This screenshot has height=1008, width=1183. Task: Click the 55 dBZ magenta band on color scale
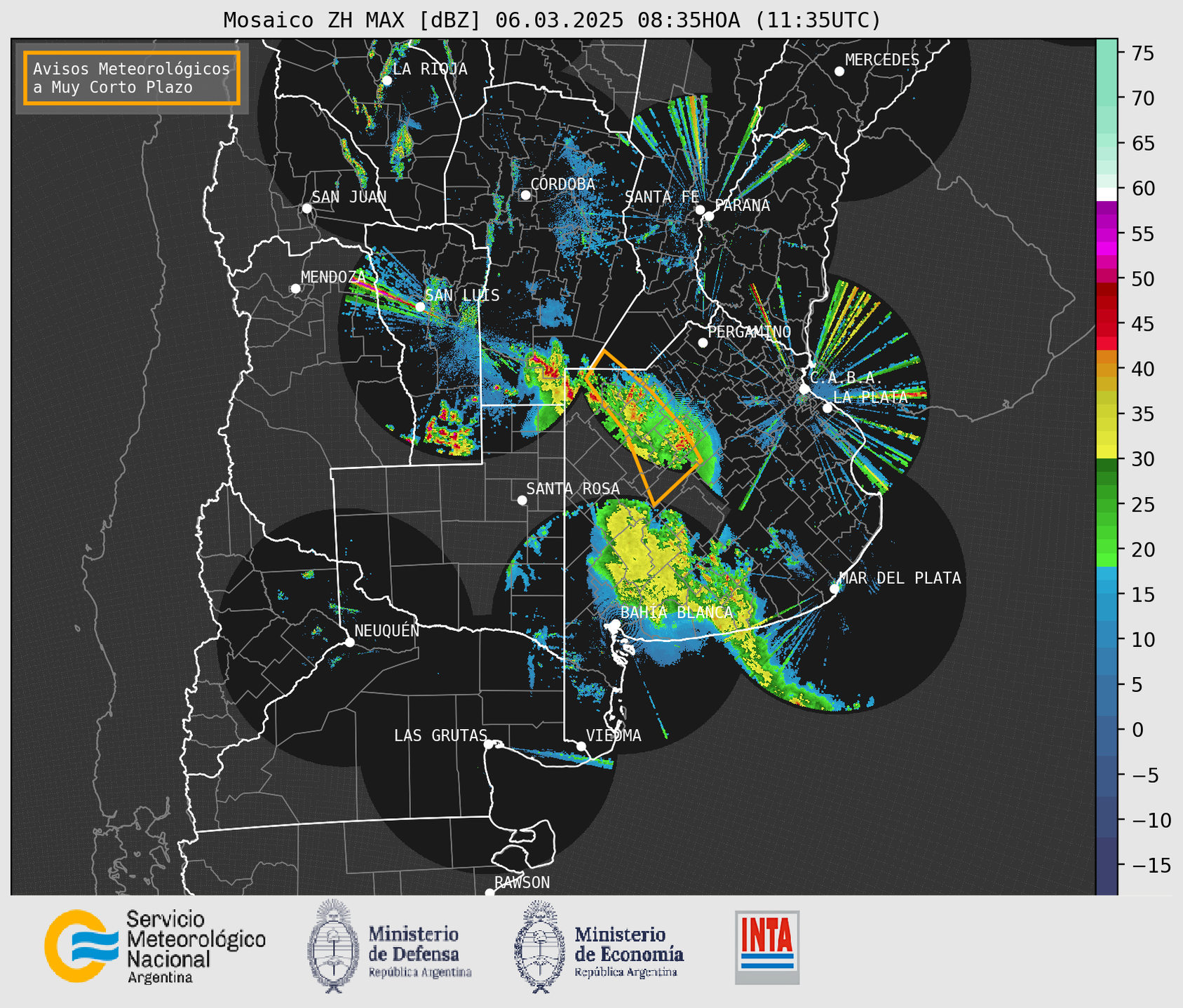tap(1107, 234)
